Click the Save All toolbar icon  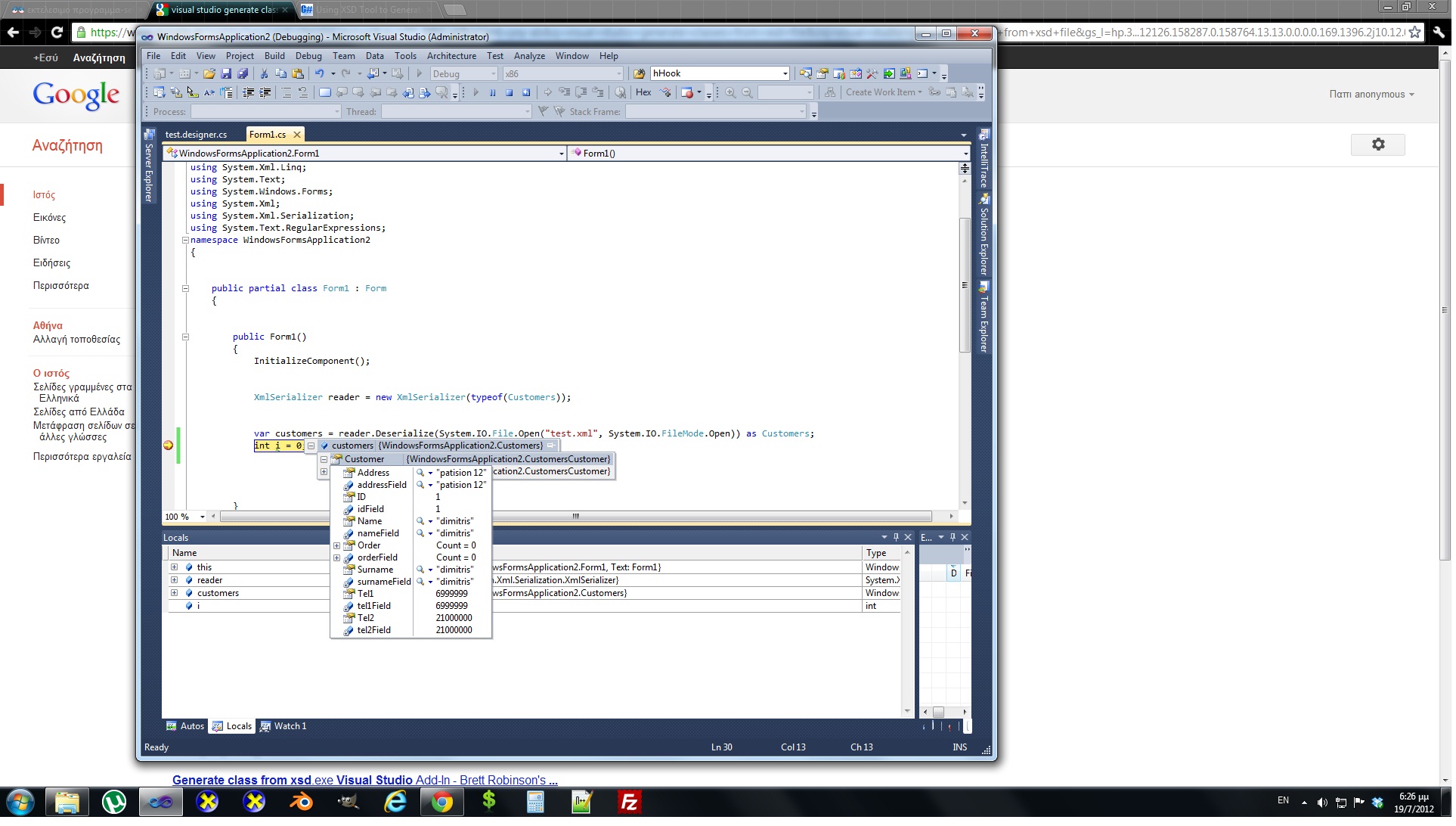[243, 73]
